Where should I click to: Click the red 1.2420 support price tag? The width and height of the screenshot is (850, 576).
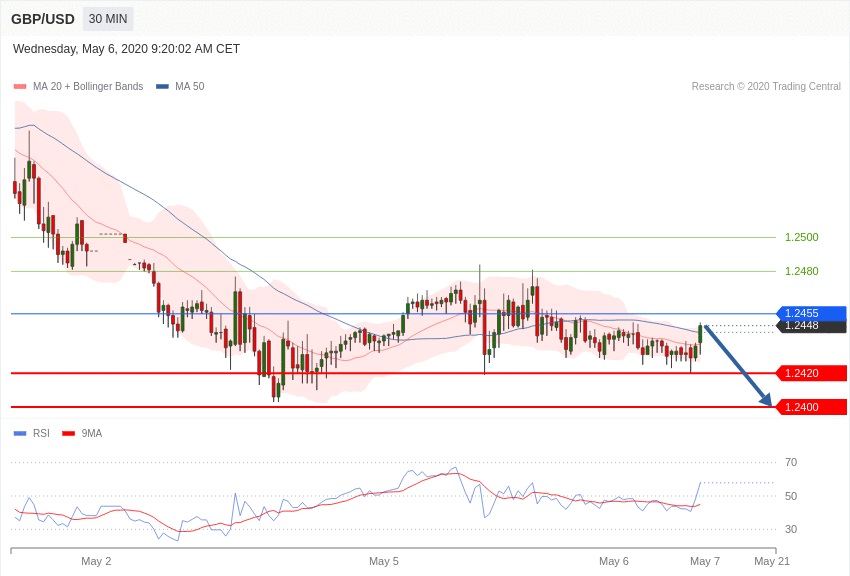click(811, 373)
